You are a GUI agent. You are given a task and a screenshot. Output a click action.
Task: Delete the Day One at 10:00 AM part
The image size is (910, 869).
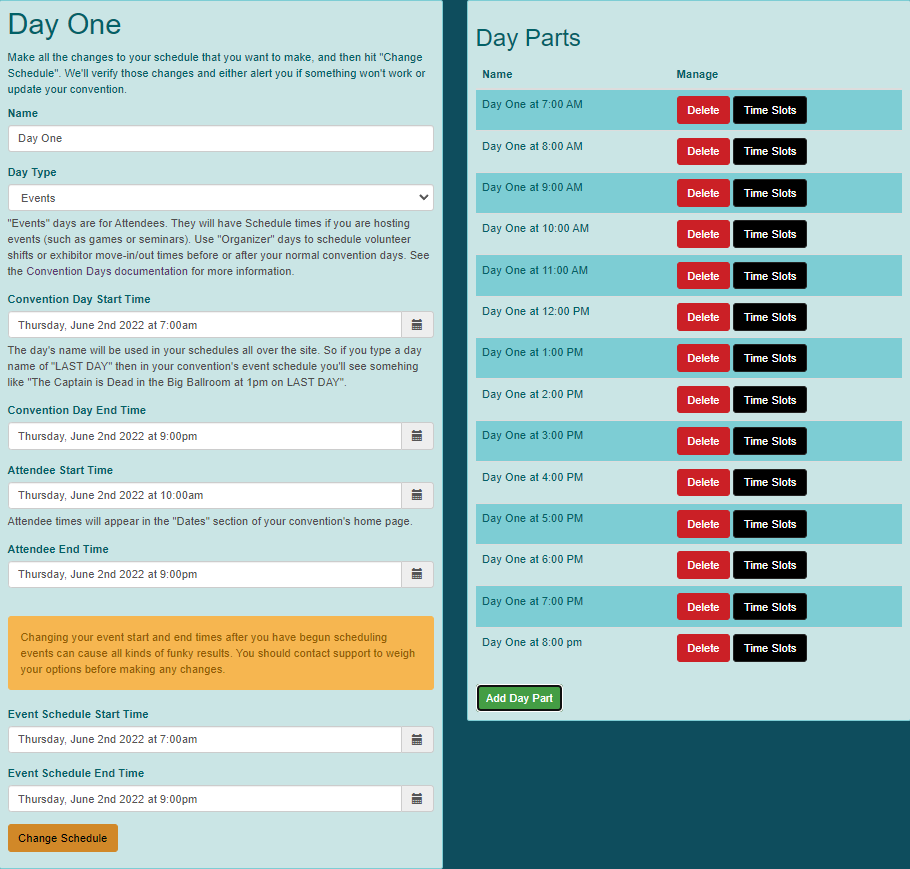(703, 235)
